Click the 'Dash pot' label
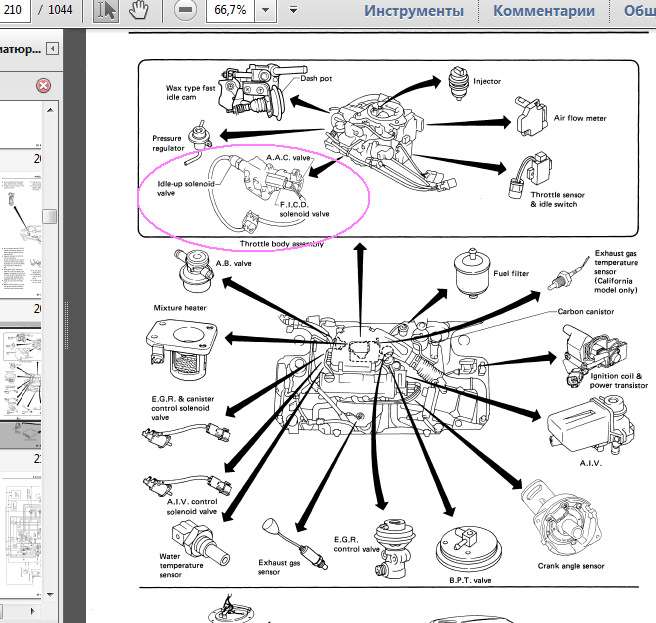Image resolution: width=656 pixels, height=623 pixels. point(316,78)
